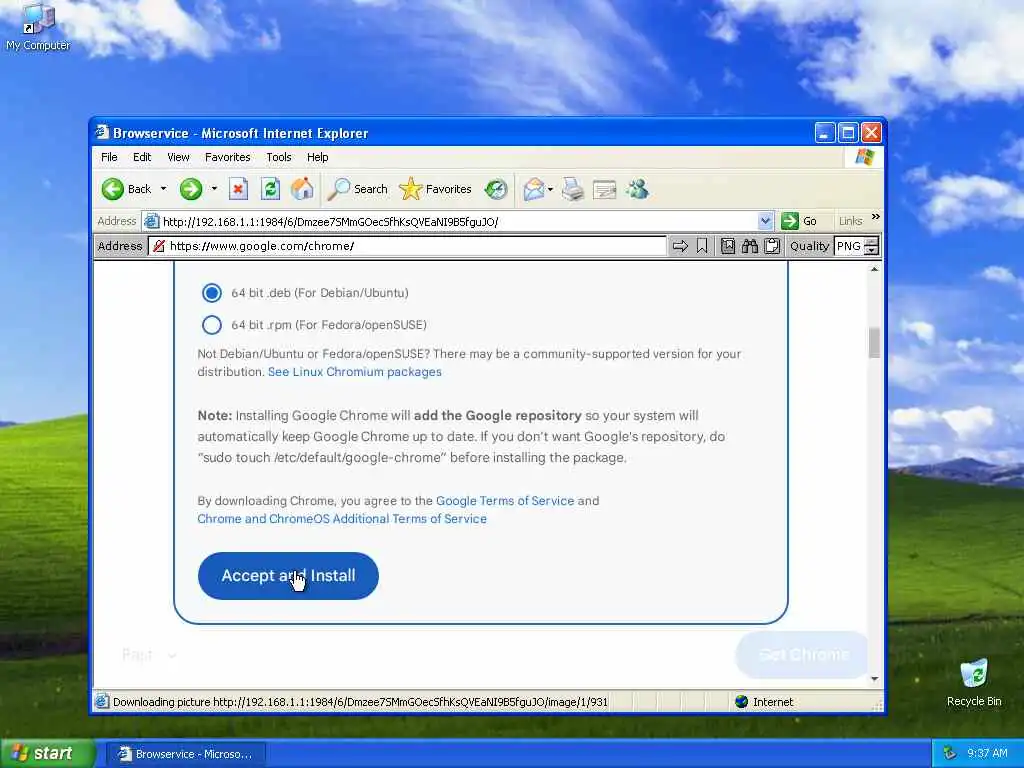Image resolution: width=1024 pixels, height=768 pixels.
Task: Click the Browservice download icon
Action: [x=728, y=246]
